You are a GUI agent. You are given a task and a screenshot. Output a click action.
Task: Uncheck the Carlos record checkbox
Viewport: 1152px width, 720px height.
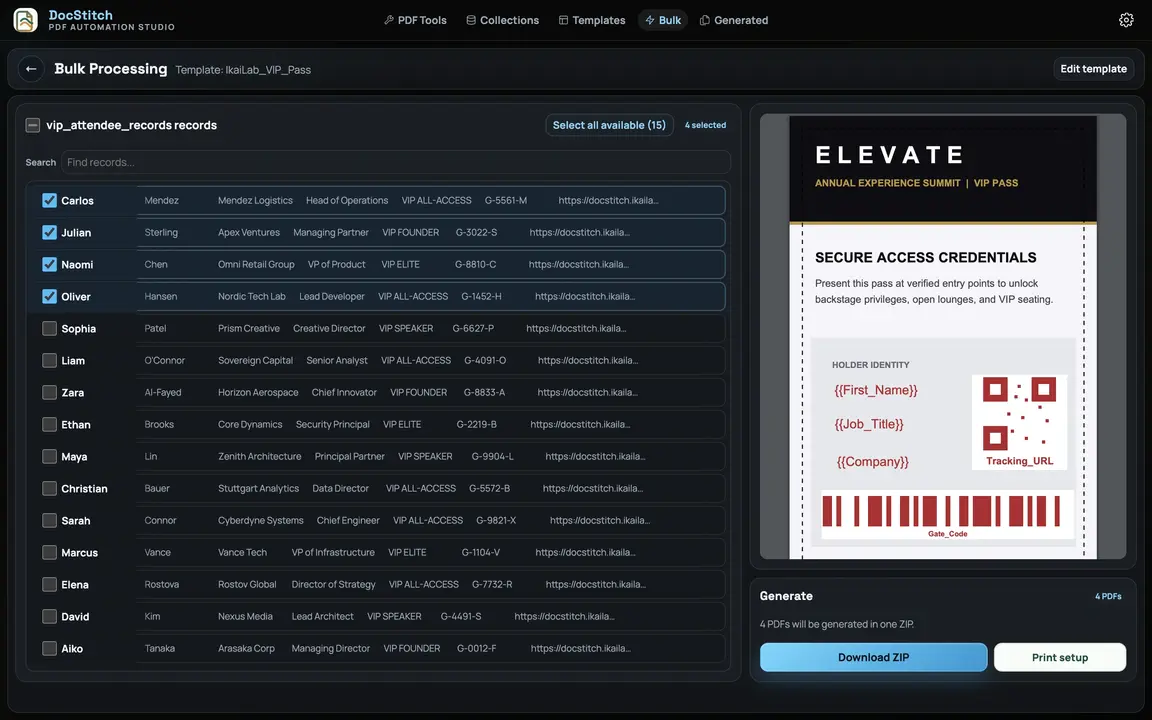click(x=49, y=201)
